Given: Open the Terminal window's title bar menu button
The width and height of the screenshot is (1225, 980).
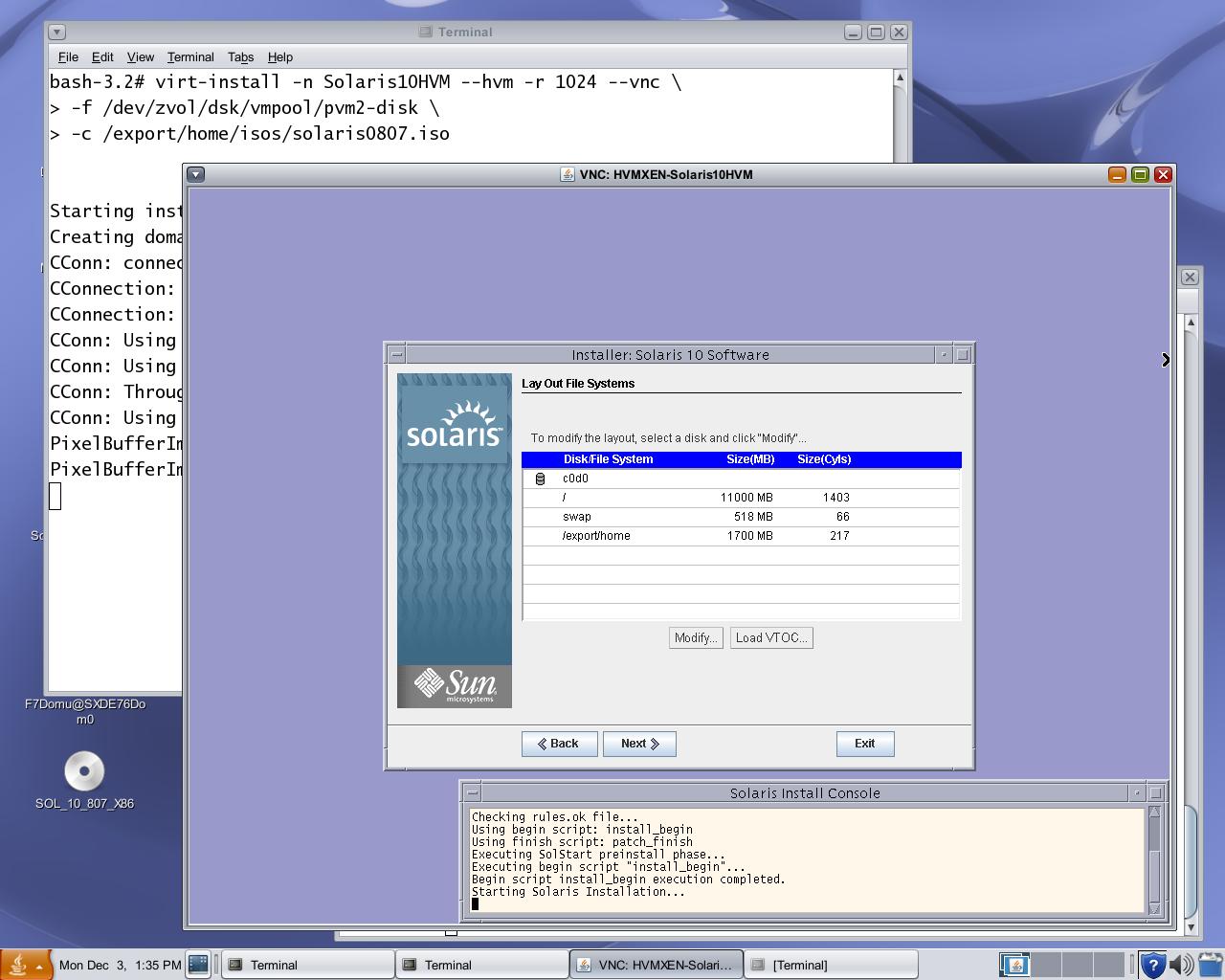Looking at the screenshot, I should [x=57, y=32].
